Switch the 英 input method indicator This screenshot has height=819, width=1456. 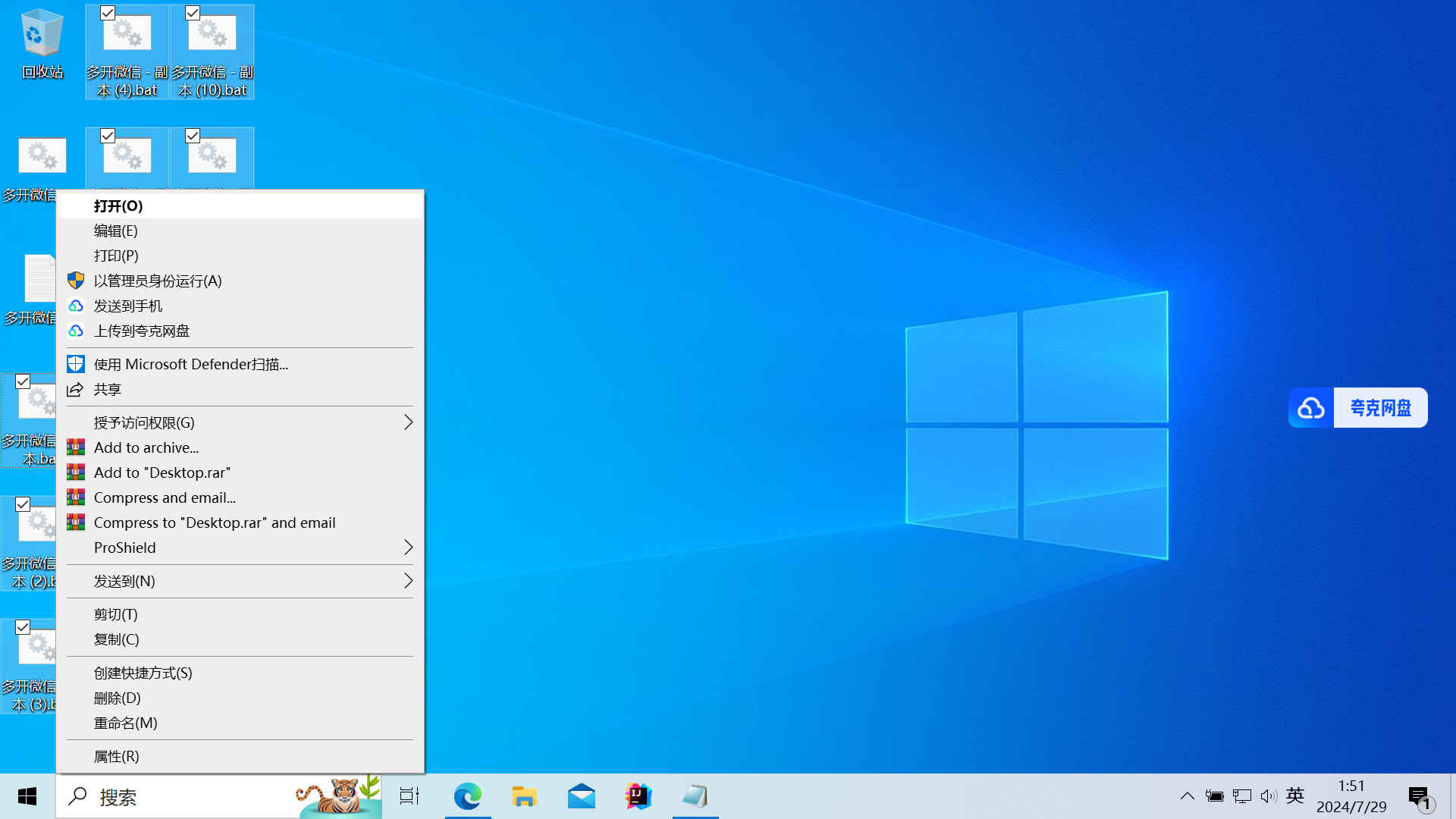click(1295, 795)
